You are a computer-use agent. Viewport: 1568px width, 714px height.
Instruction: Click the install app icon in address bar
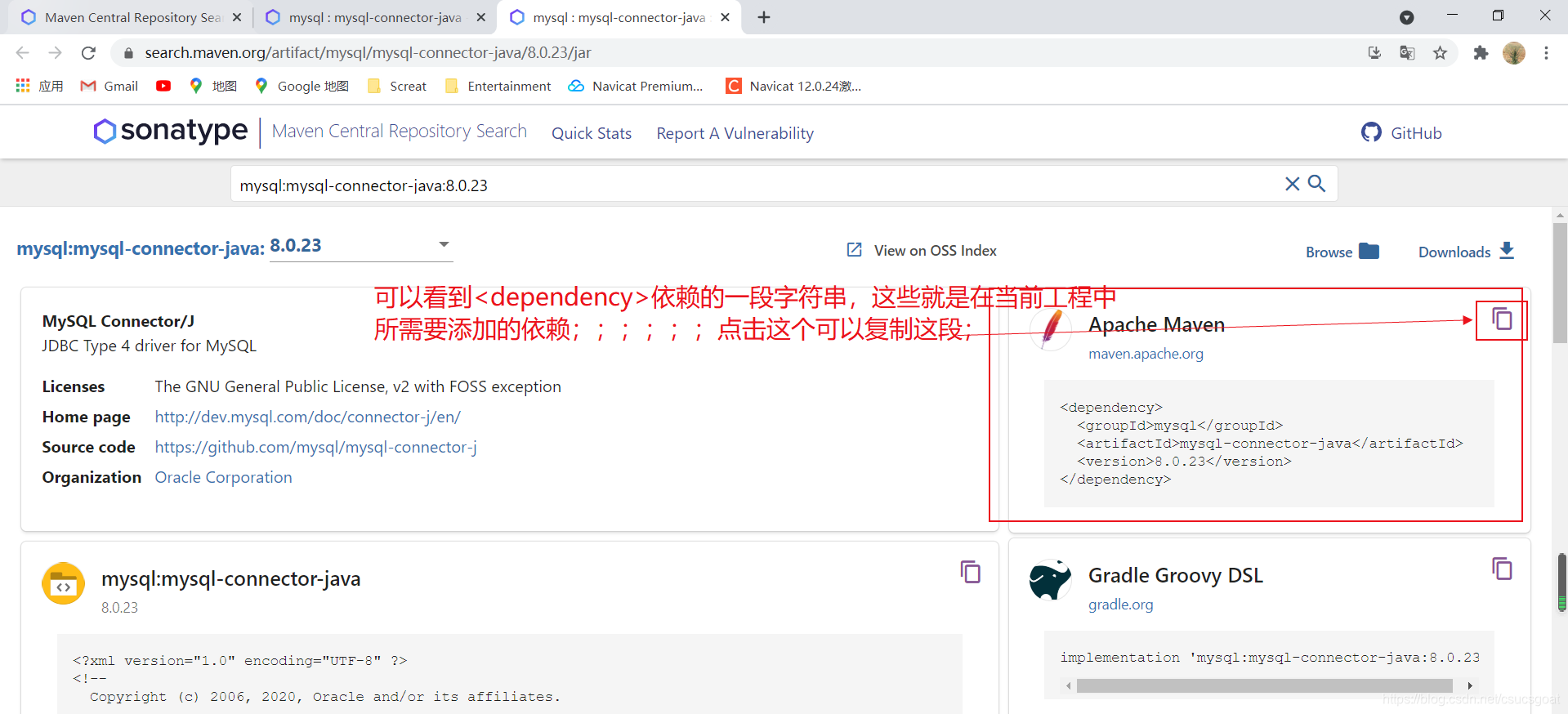1374,53
